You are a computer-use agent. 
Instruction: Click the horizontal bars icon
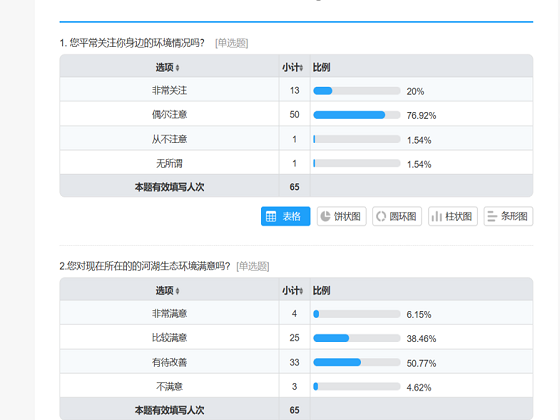pyautogui.click(x=492, y=216)
